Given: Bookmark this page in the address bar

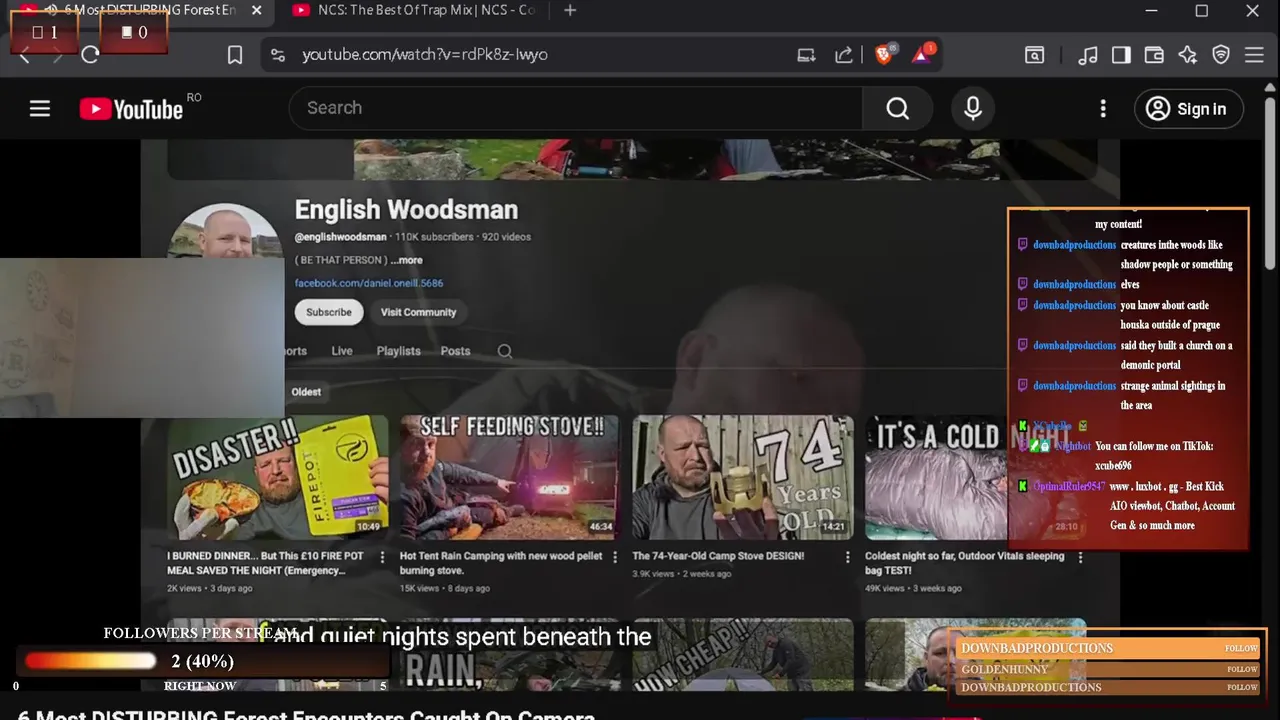Looking at the screenshot, I should pos(235,55).
